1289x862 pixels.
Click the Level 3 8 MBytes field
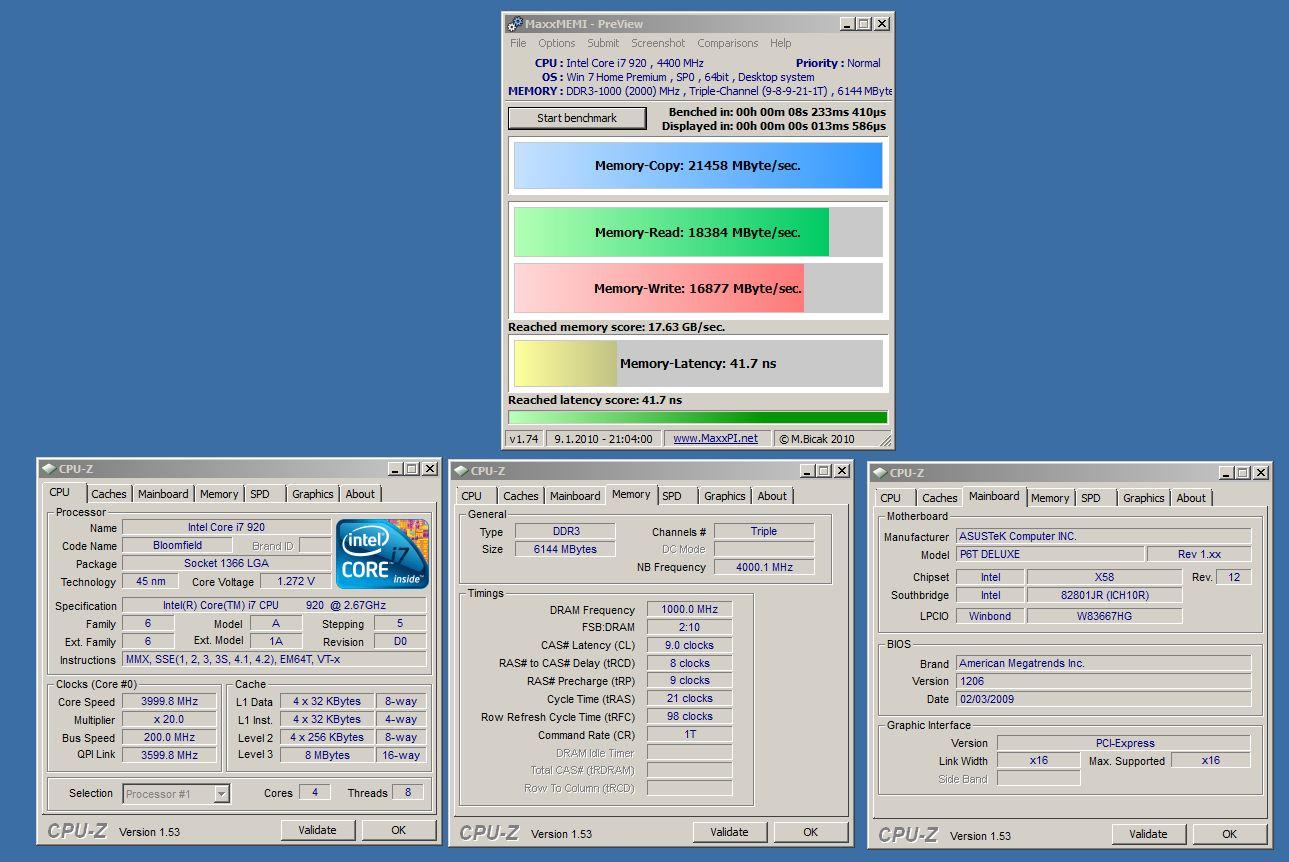[x=327, y=756]
